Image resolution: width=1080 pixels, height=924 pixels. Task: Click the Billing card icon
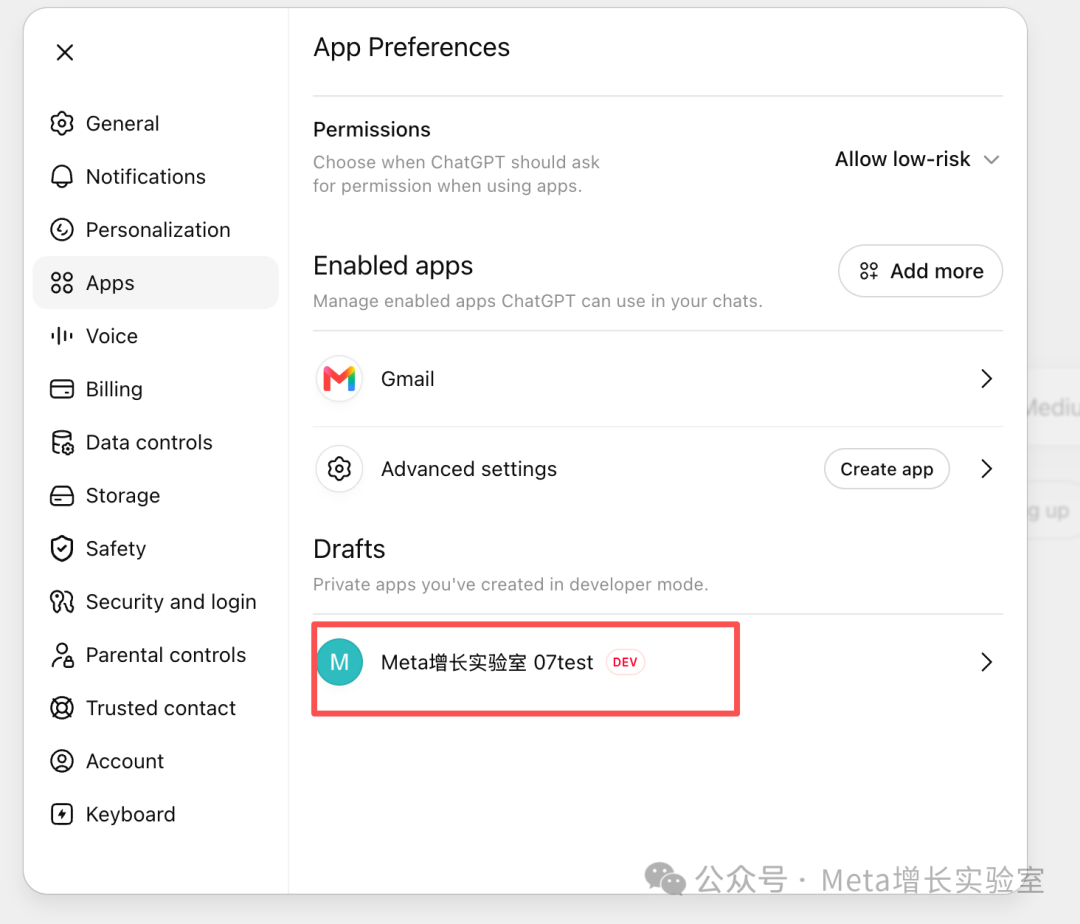click(62, 389)
